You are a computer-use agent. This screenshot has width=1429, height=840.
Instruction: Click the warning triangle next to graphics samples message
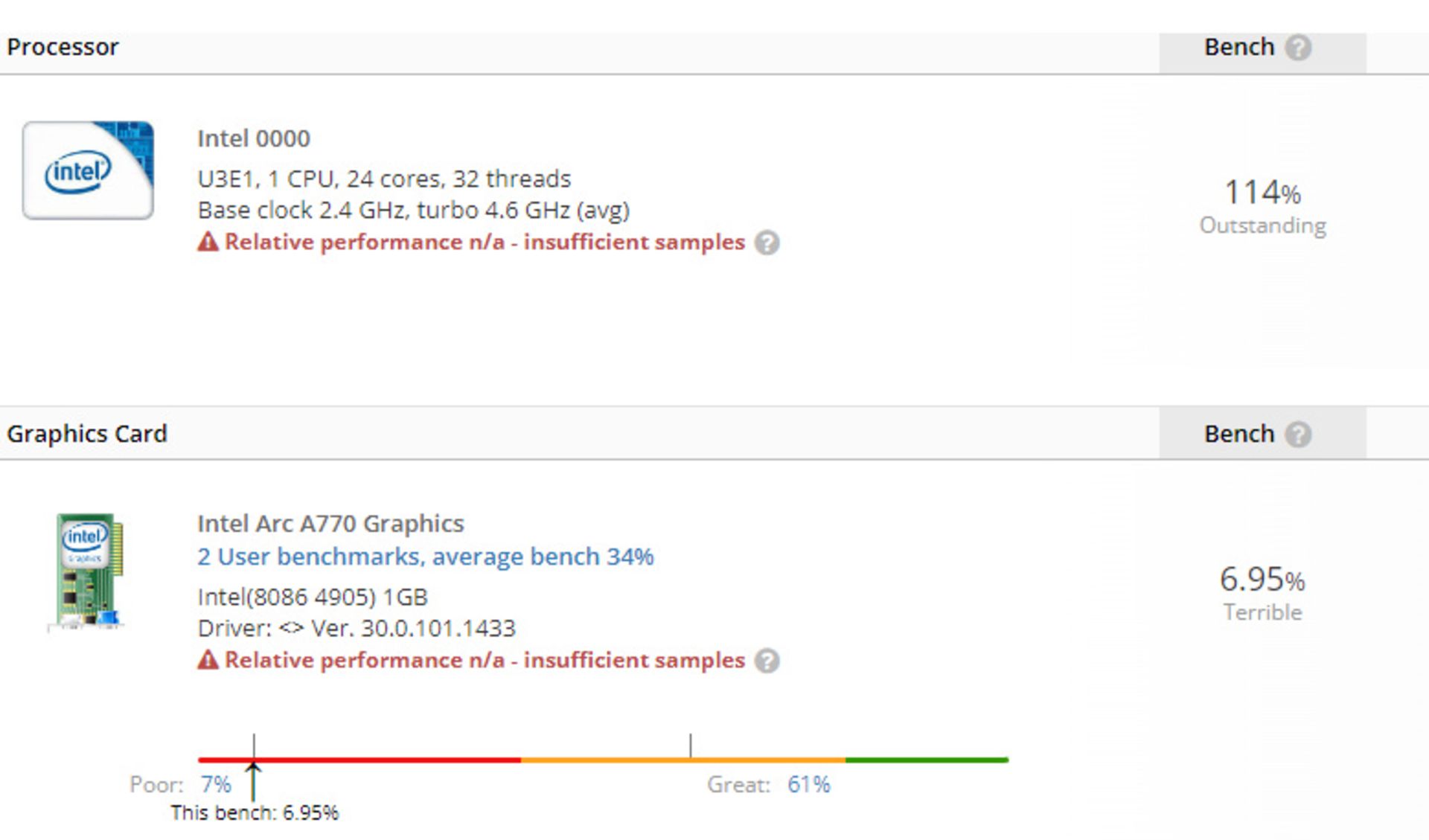pyautogui.click(x=207, y=660)
